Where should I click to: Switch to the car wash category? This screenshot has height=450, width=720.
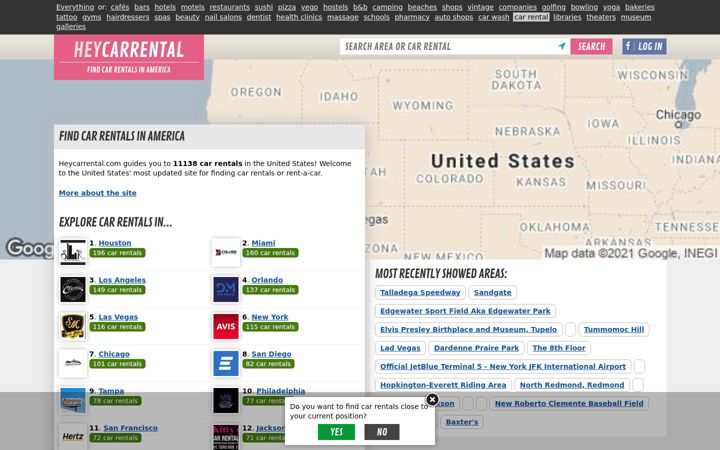tap(494, 17)
